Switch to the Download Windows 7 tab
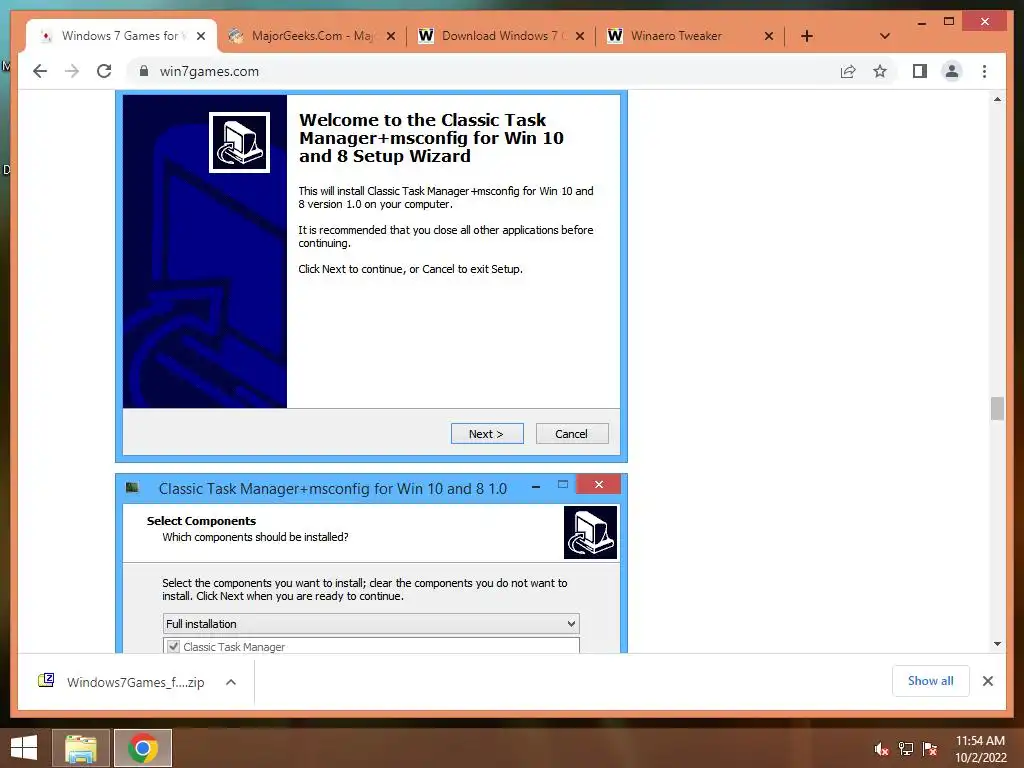 point(502,36)
